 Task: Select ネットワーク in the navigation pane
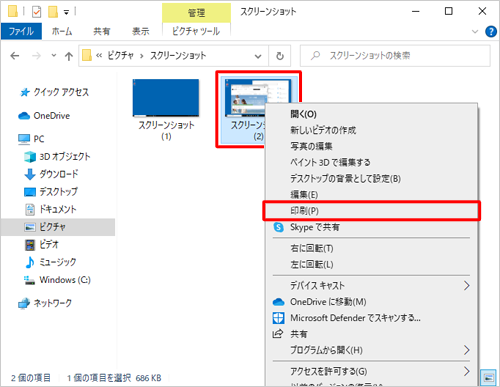(45, 303)
